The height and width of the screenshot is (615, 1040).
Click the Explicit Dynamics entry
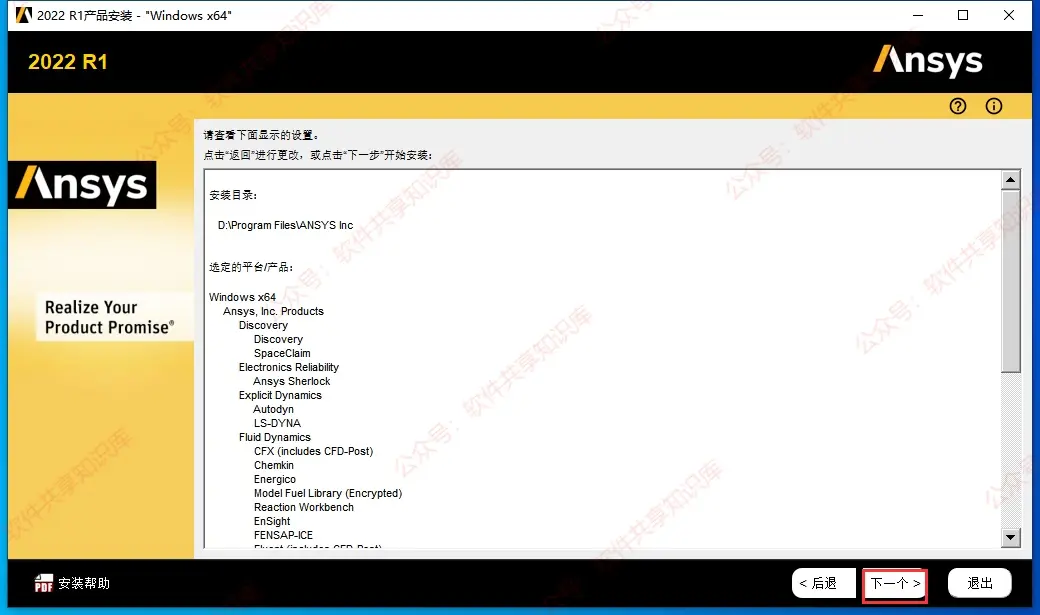(280, 395)
